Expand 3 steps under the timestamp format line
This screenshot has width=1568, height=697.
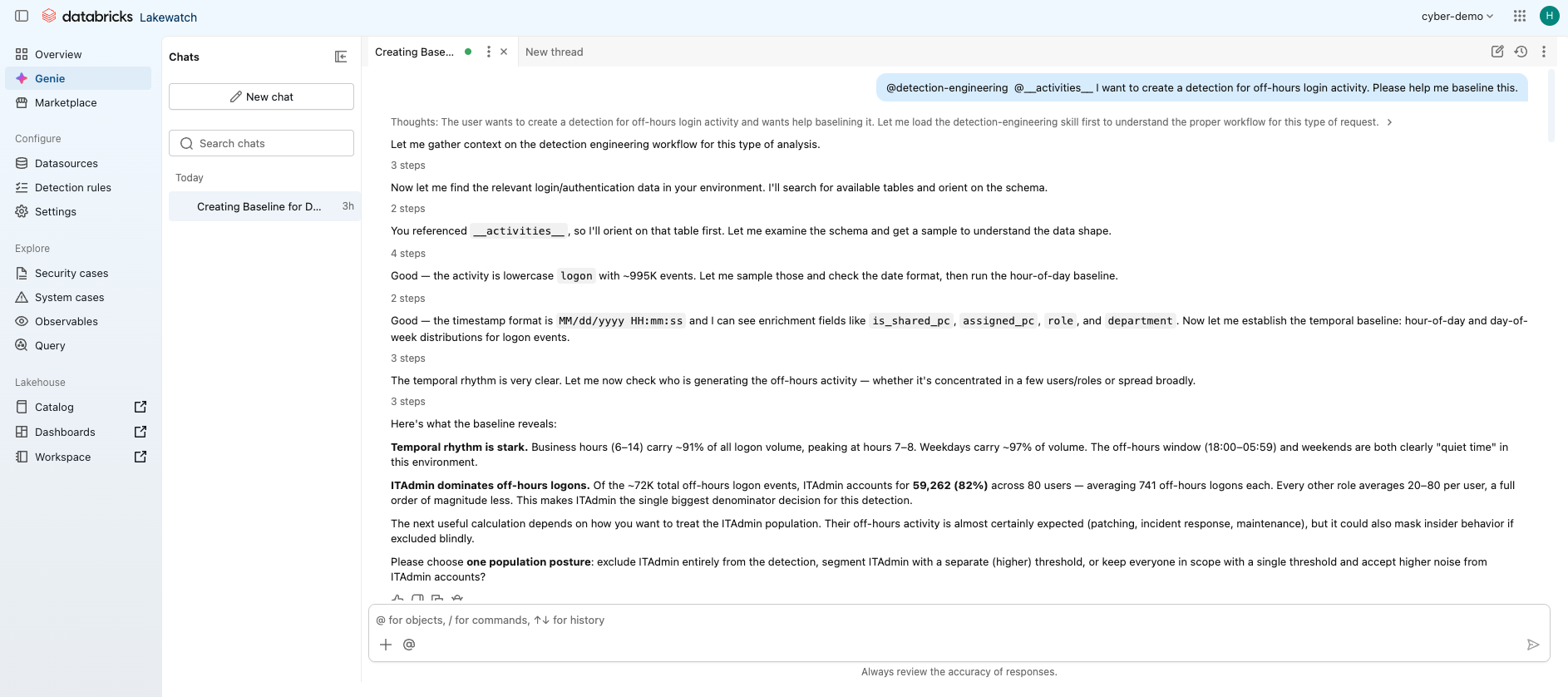pyautogui.click(x=408, y=358)
